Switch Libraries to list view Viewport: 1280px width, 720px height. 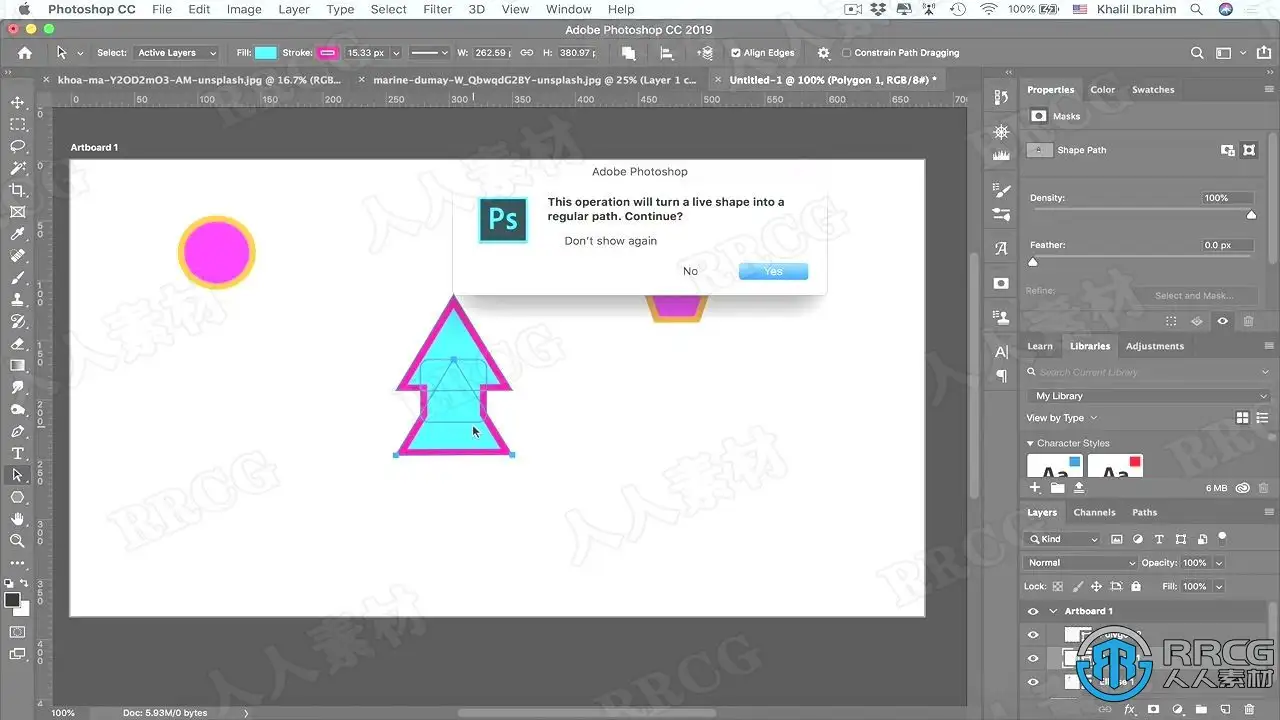(1261, 418)
